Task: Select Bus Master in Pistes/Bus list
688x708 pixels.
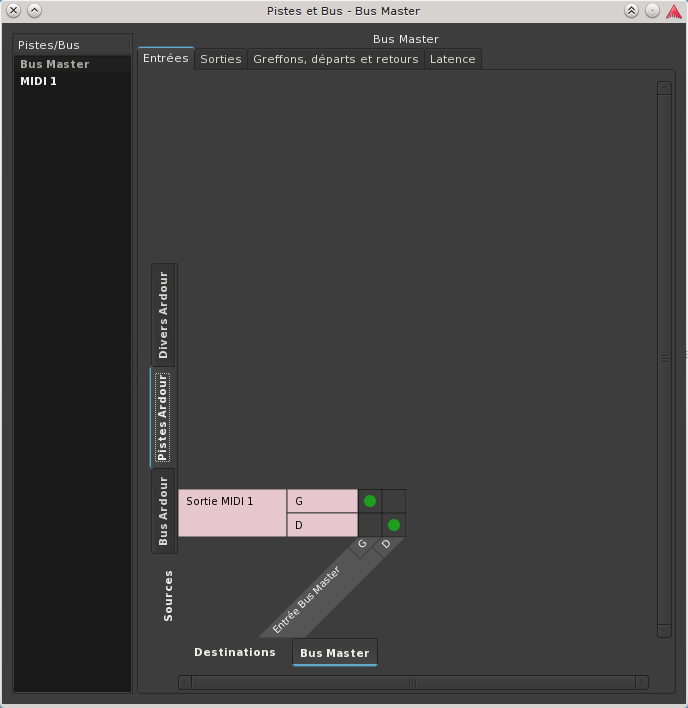Action: 72,64
